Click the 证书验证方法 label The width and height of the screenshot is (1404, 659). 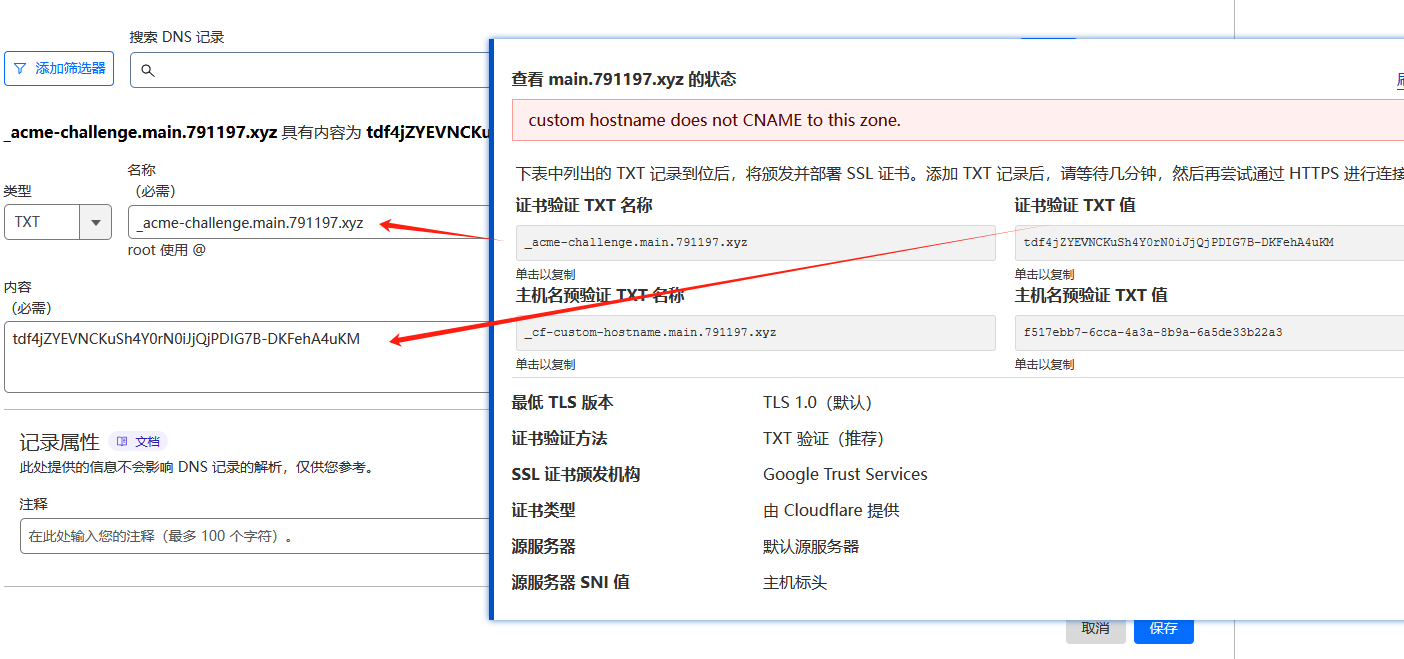tap(559, 438)
